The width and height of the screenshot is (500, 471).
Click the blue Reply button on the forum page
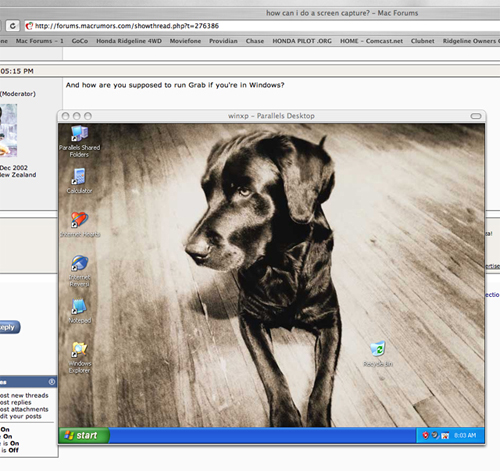click(9, 327)
